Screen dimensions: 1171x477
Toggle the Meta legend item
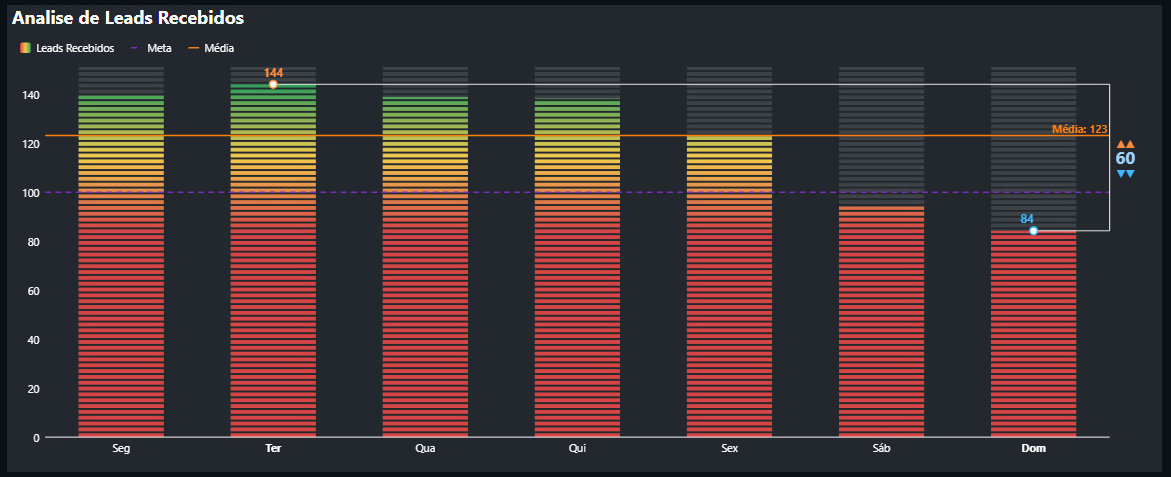[151, 48]
